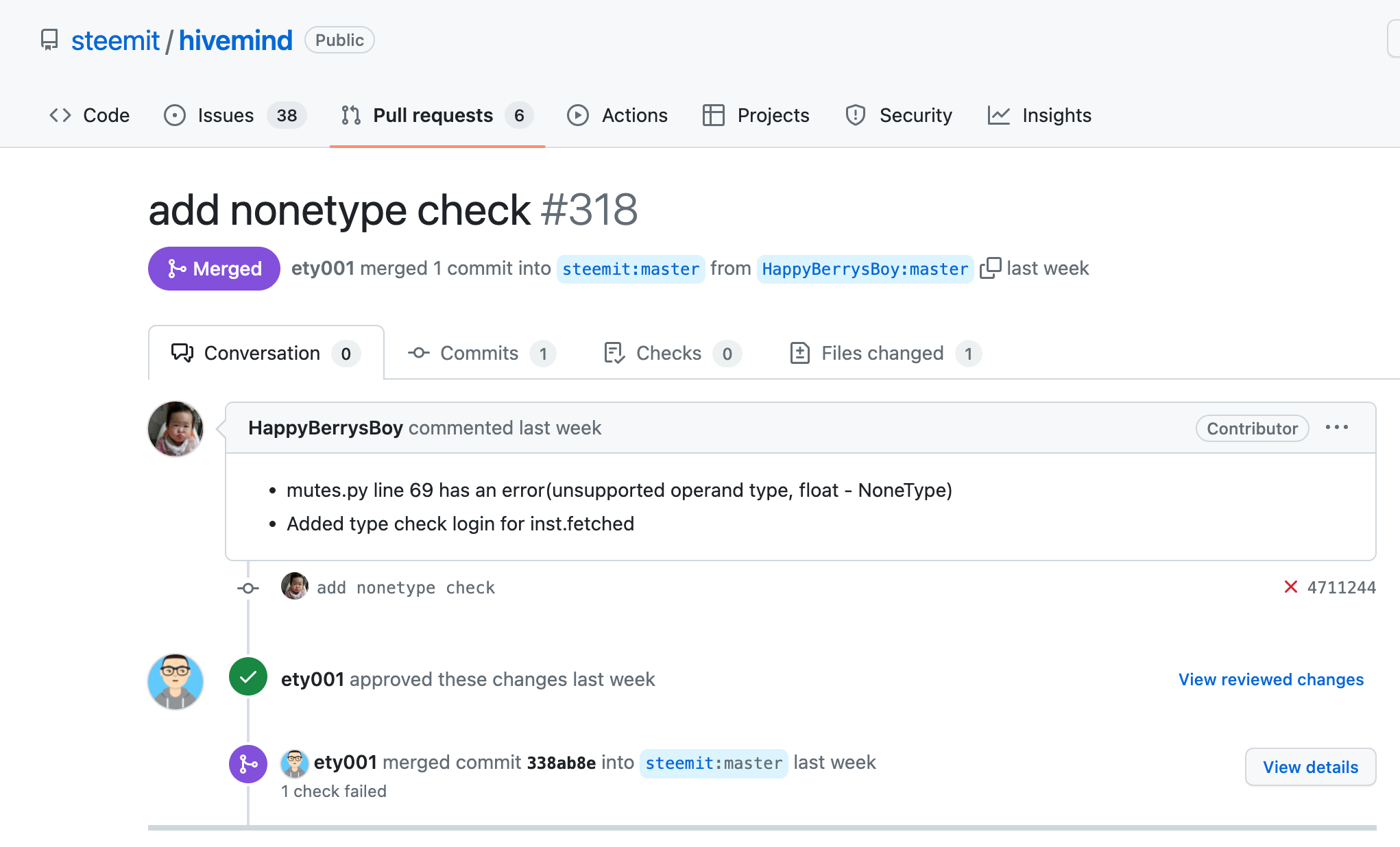Click ety001's small avatar in merge event

[295, 763]
